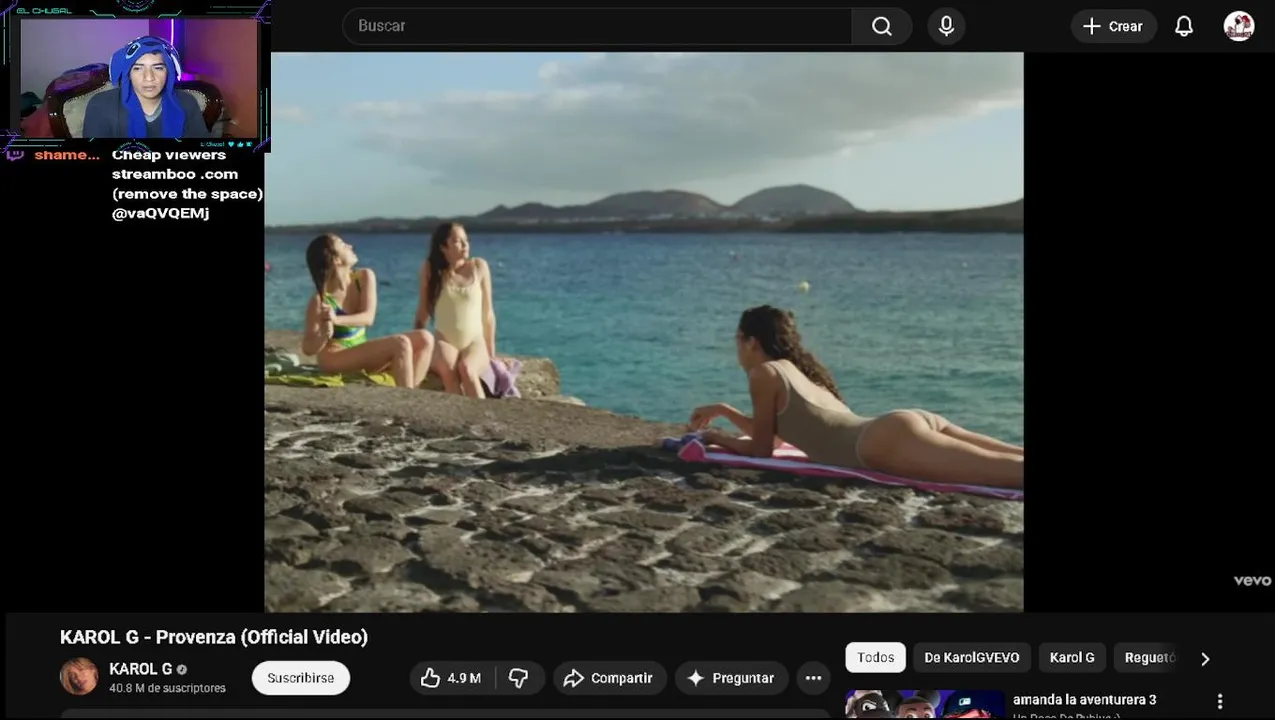
Task: Click the magnifying glass search button
Action: [x=881, y=26]
